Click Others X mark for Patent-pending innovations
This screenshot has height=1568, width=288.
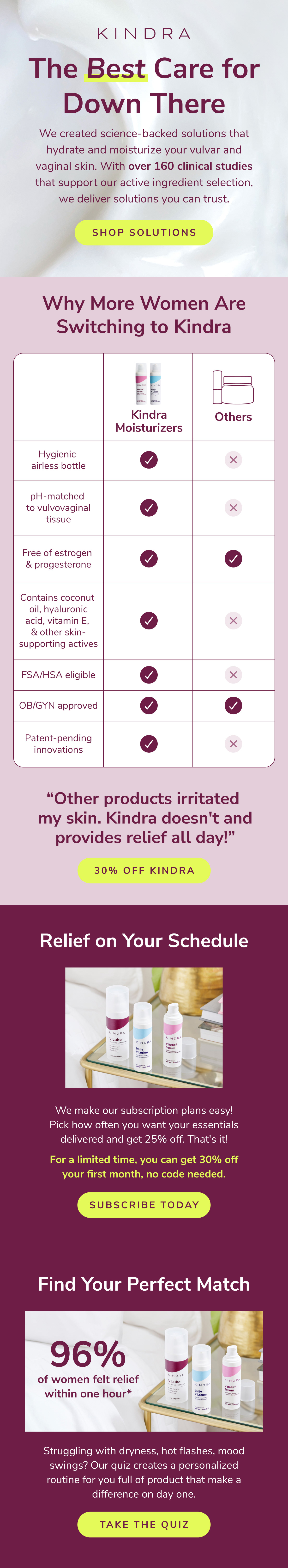233,743
